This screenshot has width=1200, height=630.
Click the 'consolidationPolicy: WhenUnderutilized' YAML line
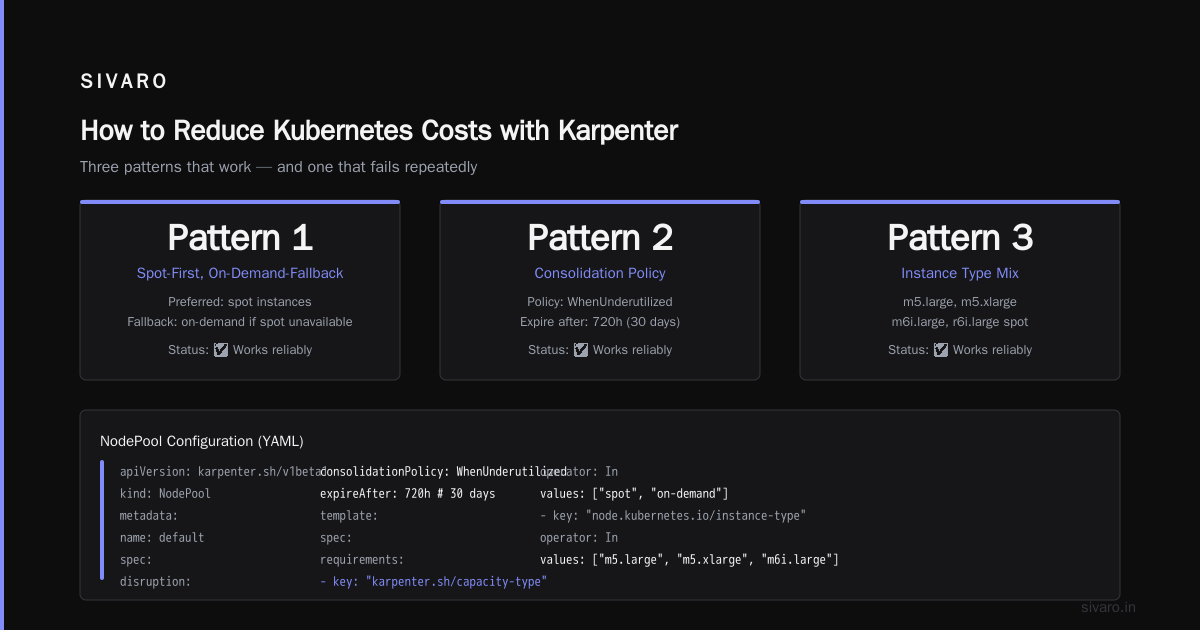(x=443, y=471)
